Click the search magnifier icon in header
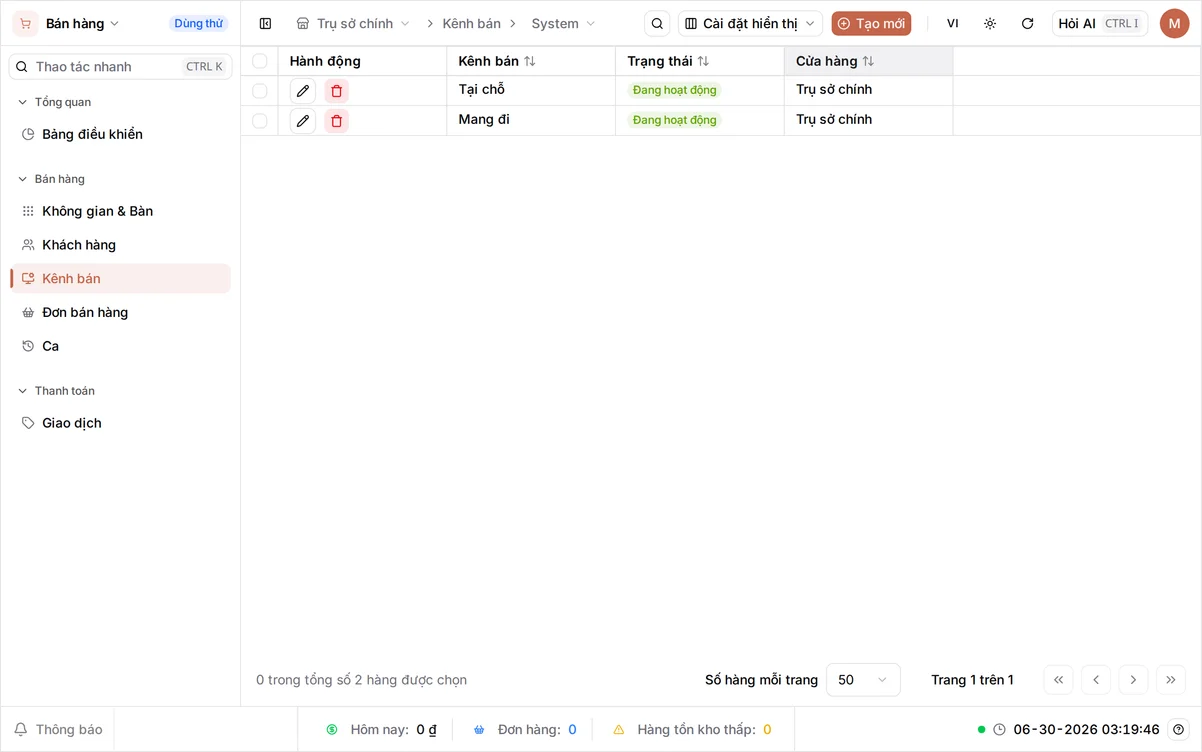 [657, 23]
